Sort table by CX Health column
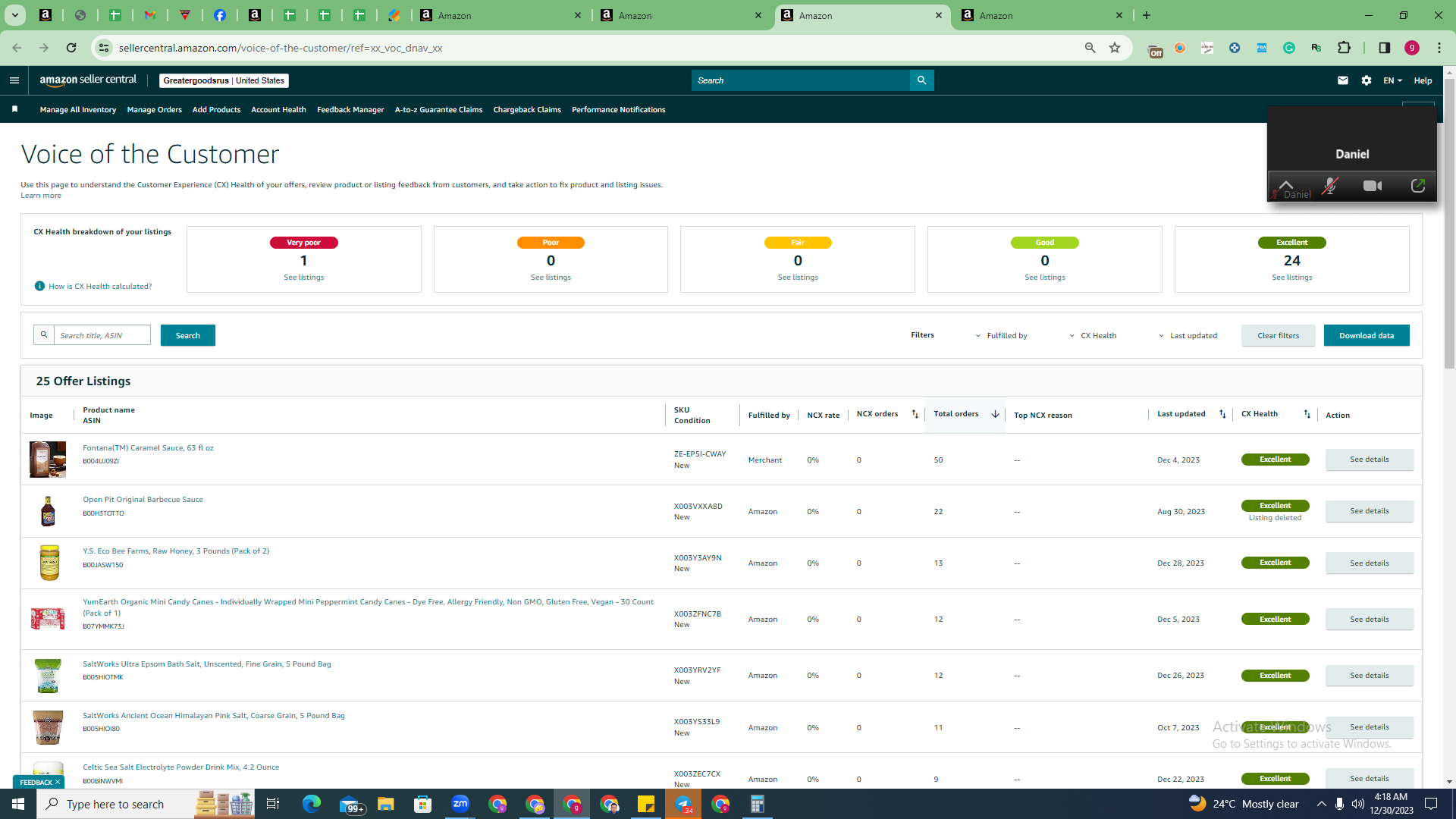 click(1307, 414)
